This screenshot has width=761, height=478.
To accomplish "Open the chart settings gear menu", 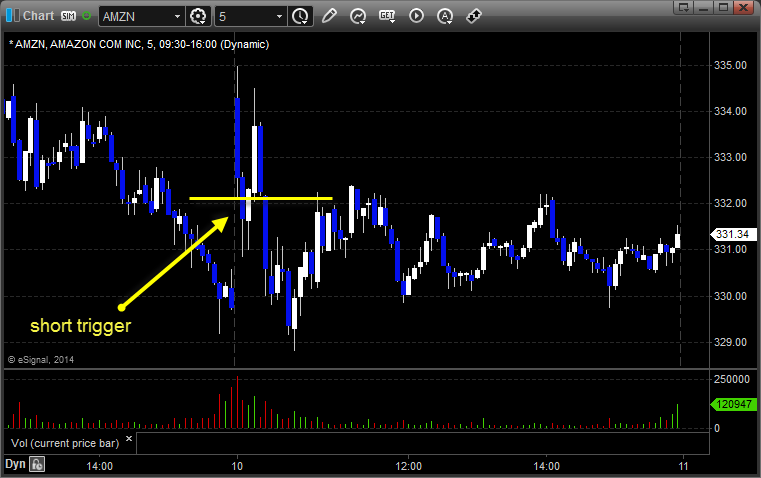I will (x=198, y=16).
